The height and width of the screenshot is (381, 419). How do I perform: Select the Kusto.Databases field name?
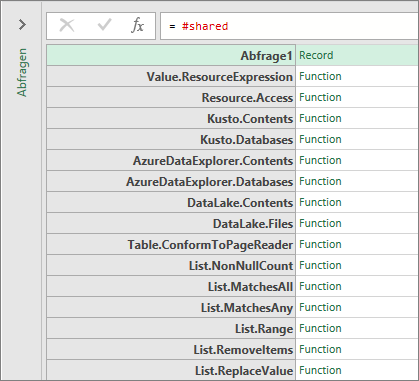[246, 140]
